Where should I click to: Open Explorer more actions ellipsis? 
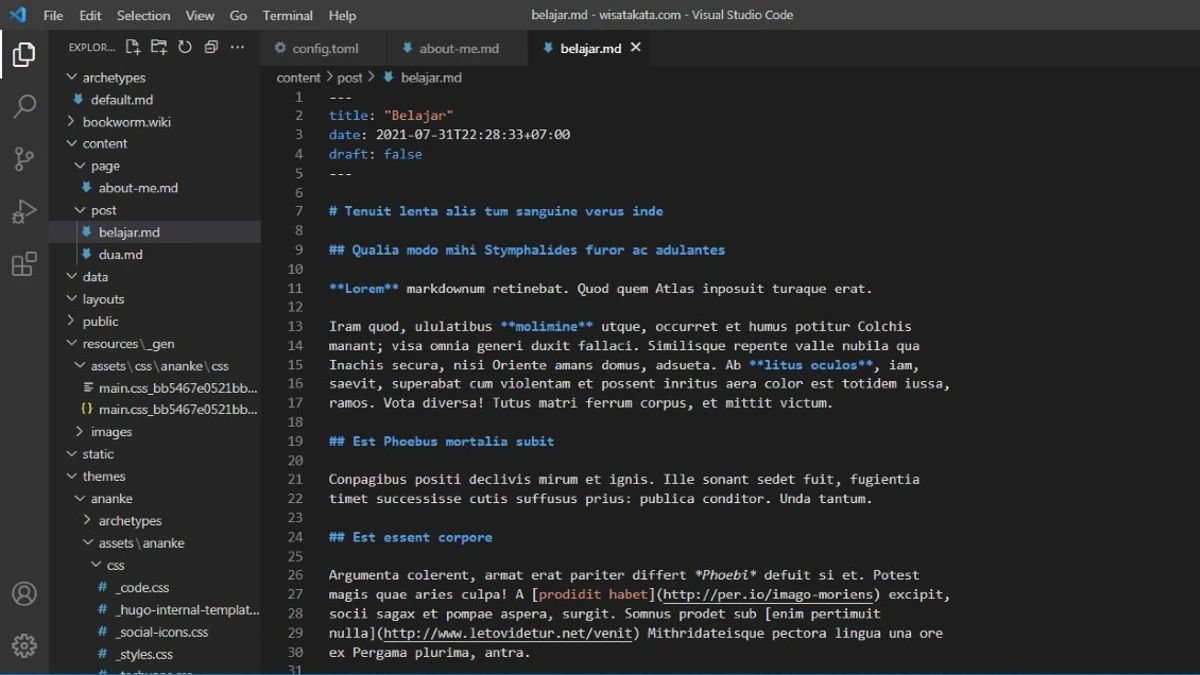237,47
